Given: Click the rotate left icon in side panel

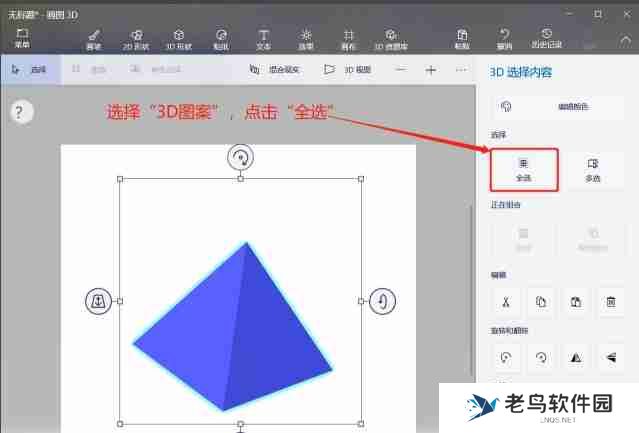Looking at the screenshot, I should coord(506,358).
